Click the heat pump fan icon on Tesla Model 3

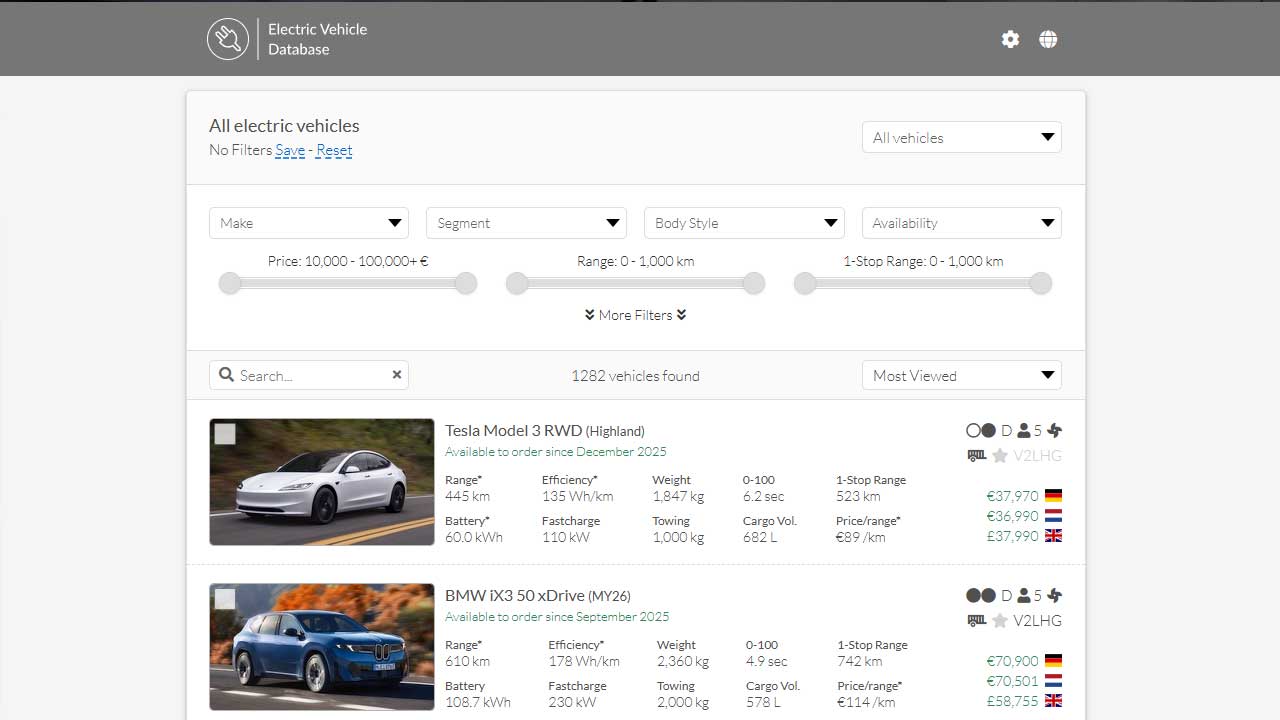click(1054, 430)
